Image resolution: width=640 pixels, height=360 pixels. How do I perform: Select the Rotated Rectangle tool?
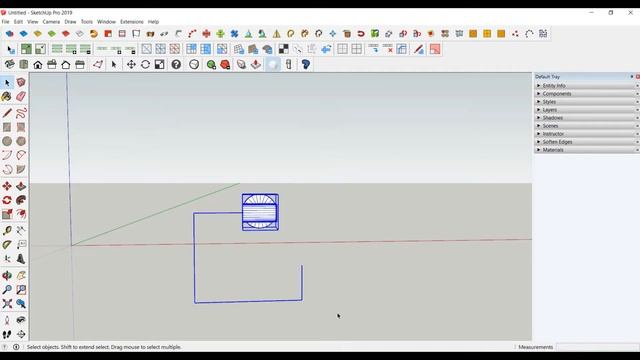point(21,127)
